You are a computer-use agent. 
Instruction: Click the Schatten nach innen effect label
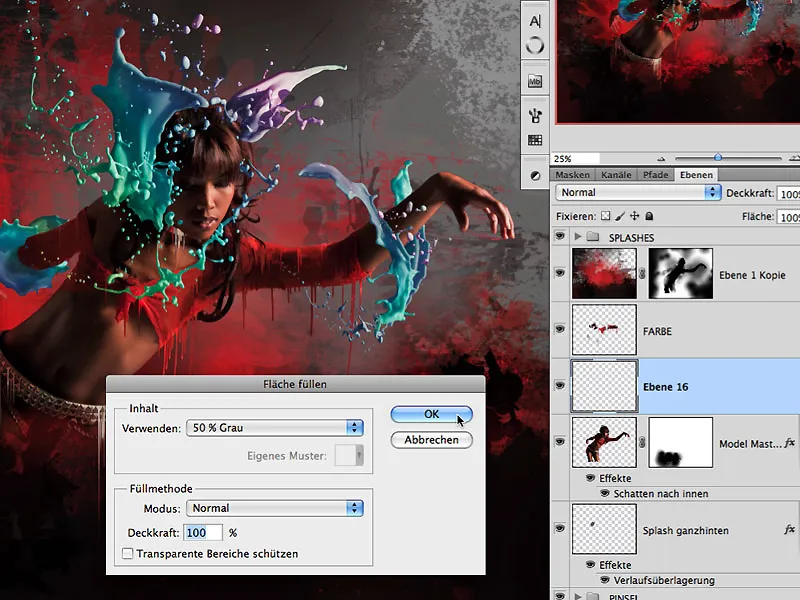click(x=661, y=493)
